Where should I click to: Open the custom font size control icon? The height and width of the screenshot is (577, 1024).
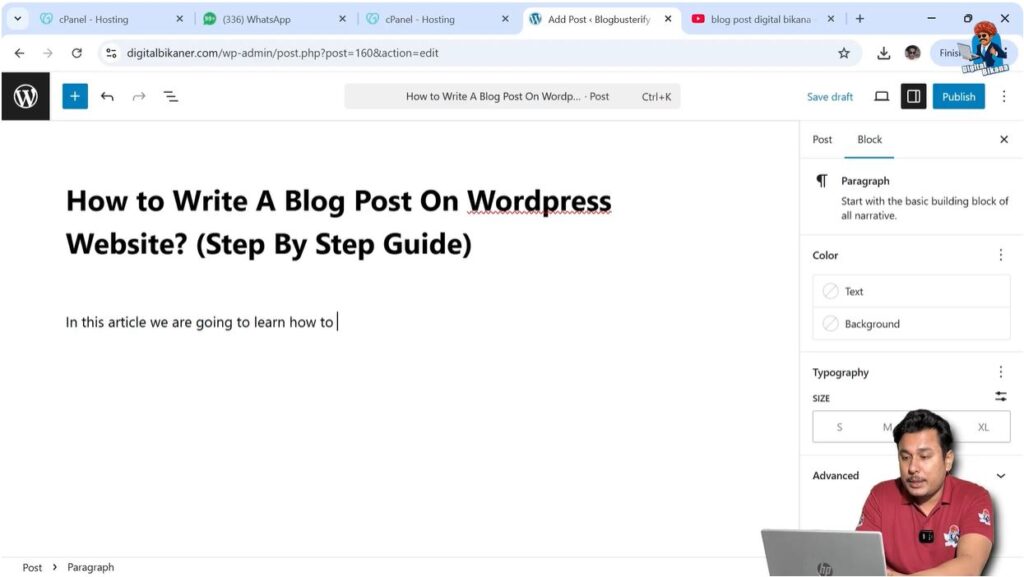1000,396
